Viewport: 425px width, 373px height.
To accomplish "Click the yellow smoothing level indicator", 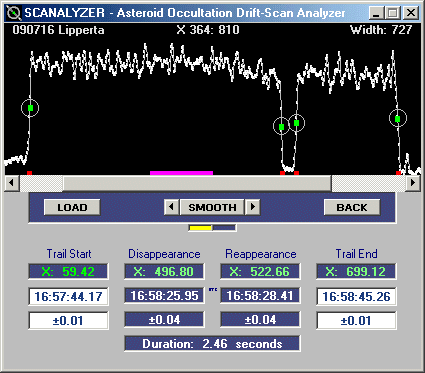I will click(200, 228).
